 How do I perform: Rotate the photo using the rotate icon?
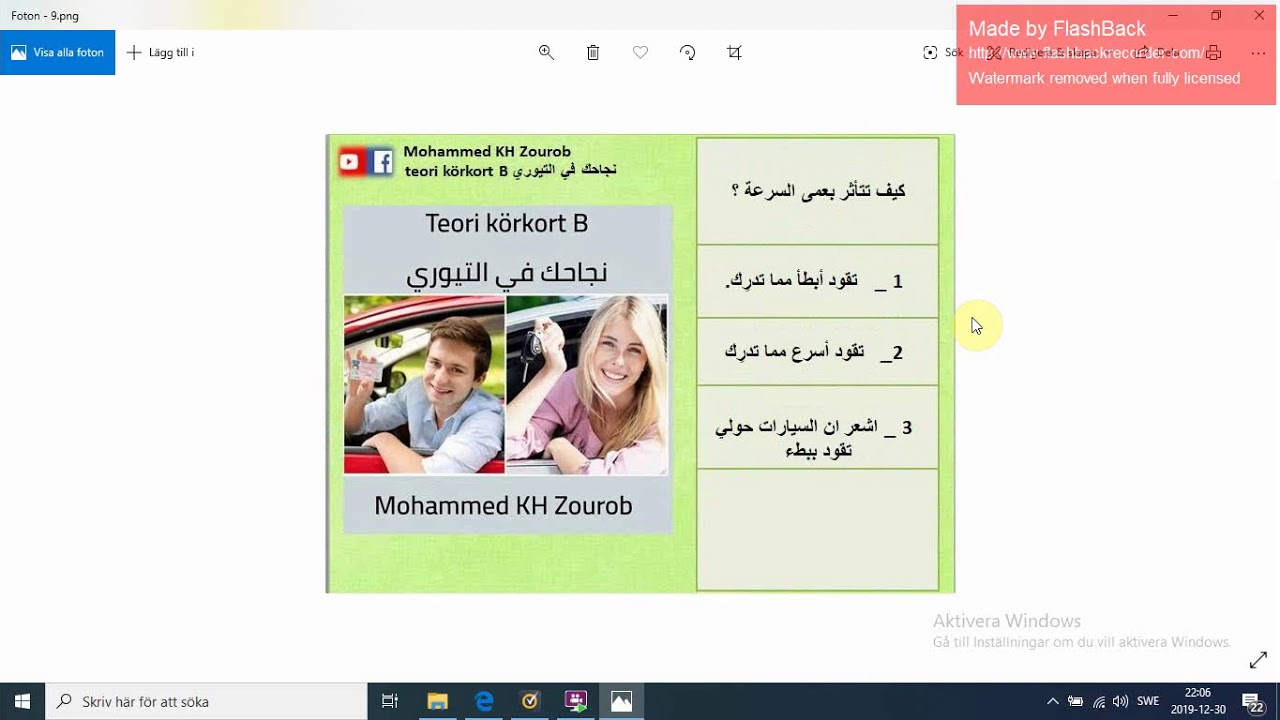[687, 53]
